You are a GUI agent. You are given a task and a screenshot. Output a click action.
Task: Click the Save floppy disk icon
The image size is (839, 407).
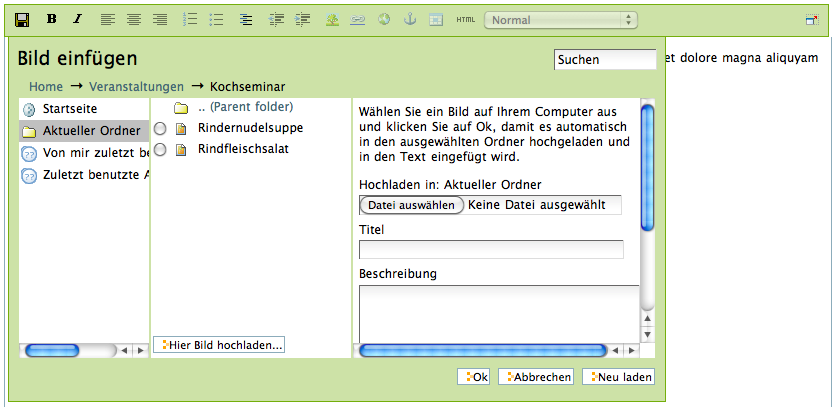pos(22,20)
